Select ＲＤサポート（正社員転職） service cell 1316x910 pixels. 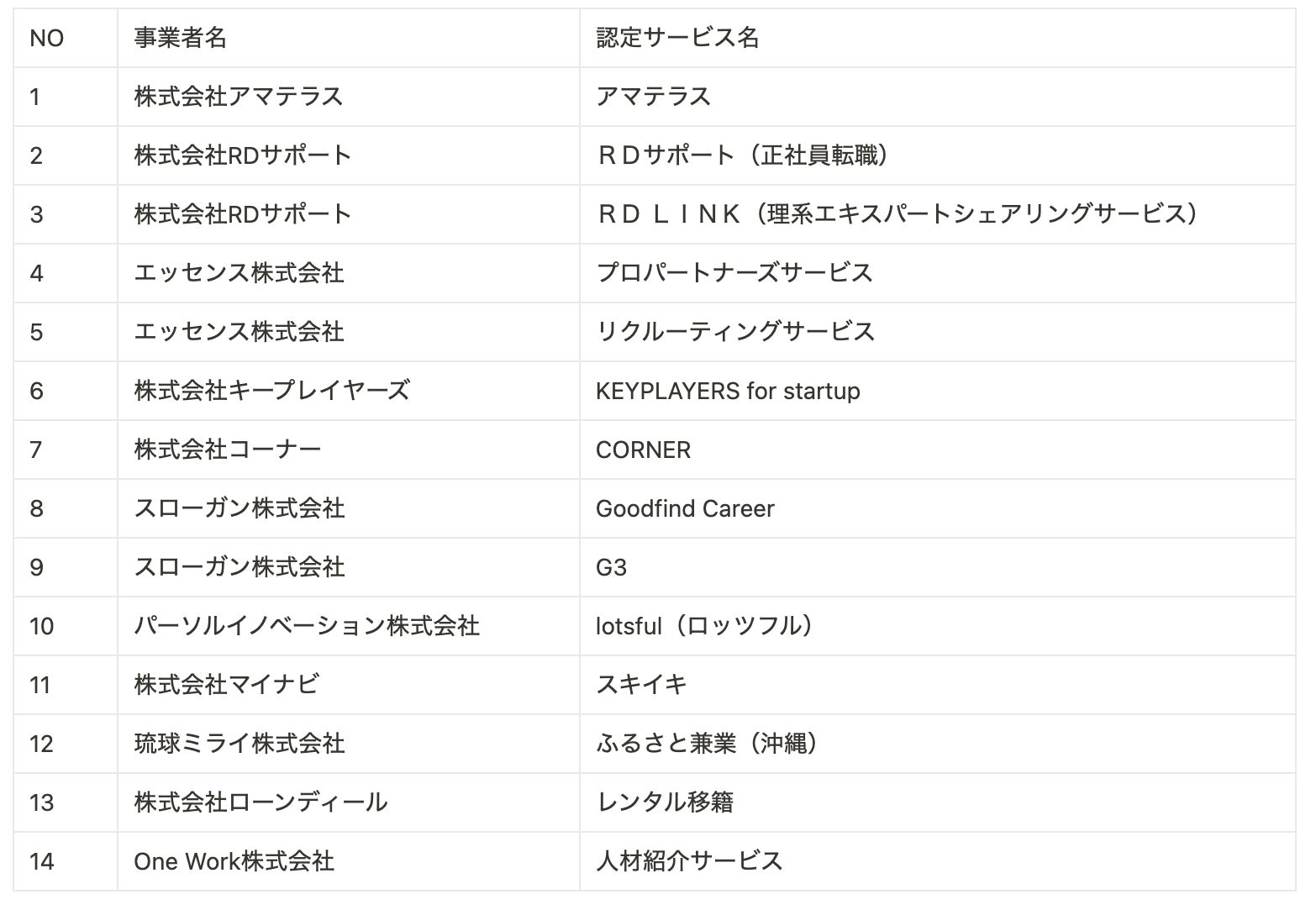point(742,156)
